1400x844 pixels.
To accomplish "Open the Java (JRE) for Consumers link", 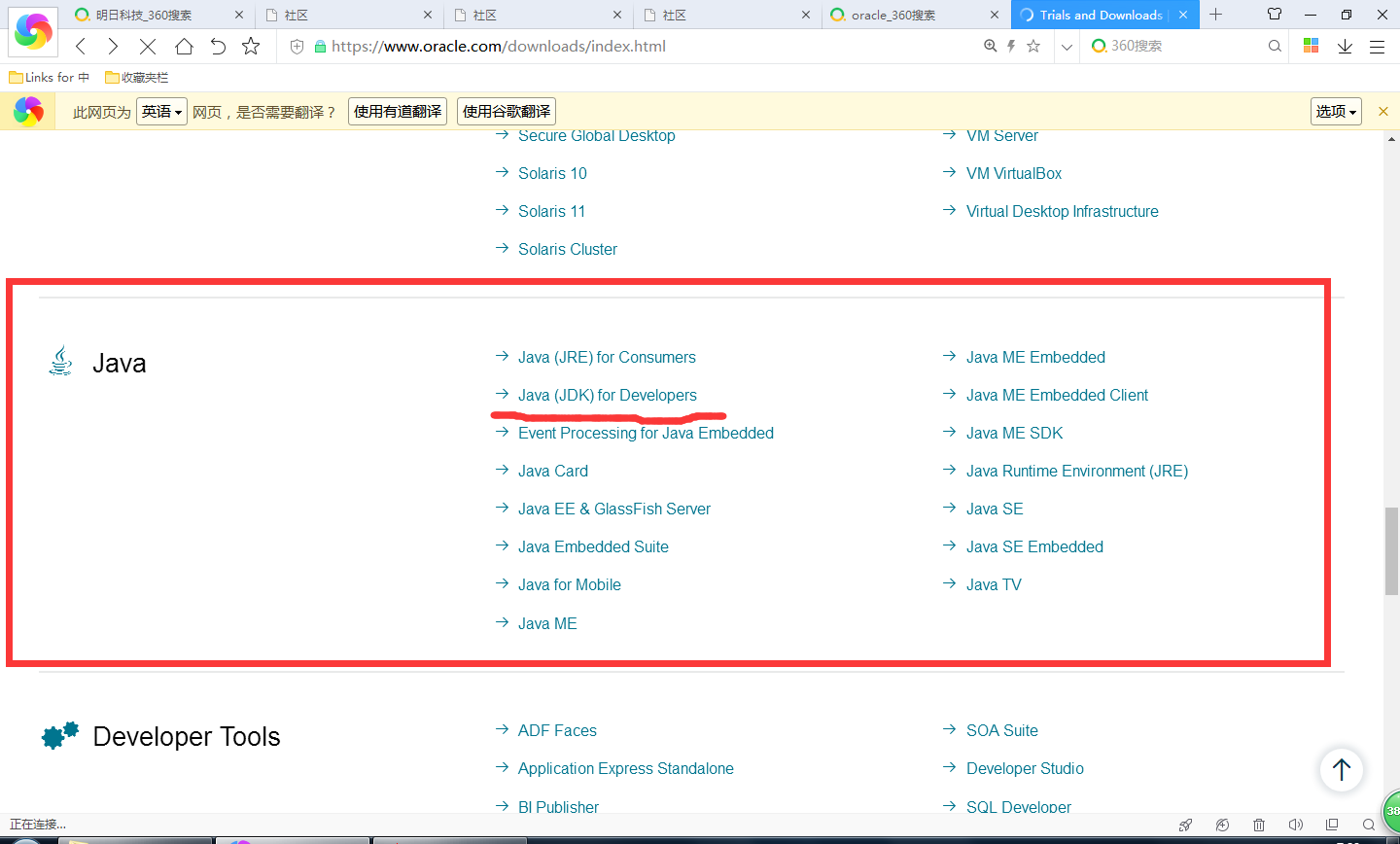I will 607,357.
